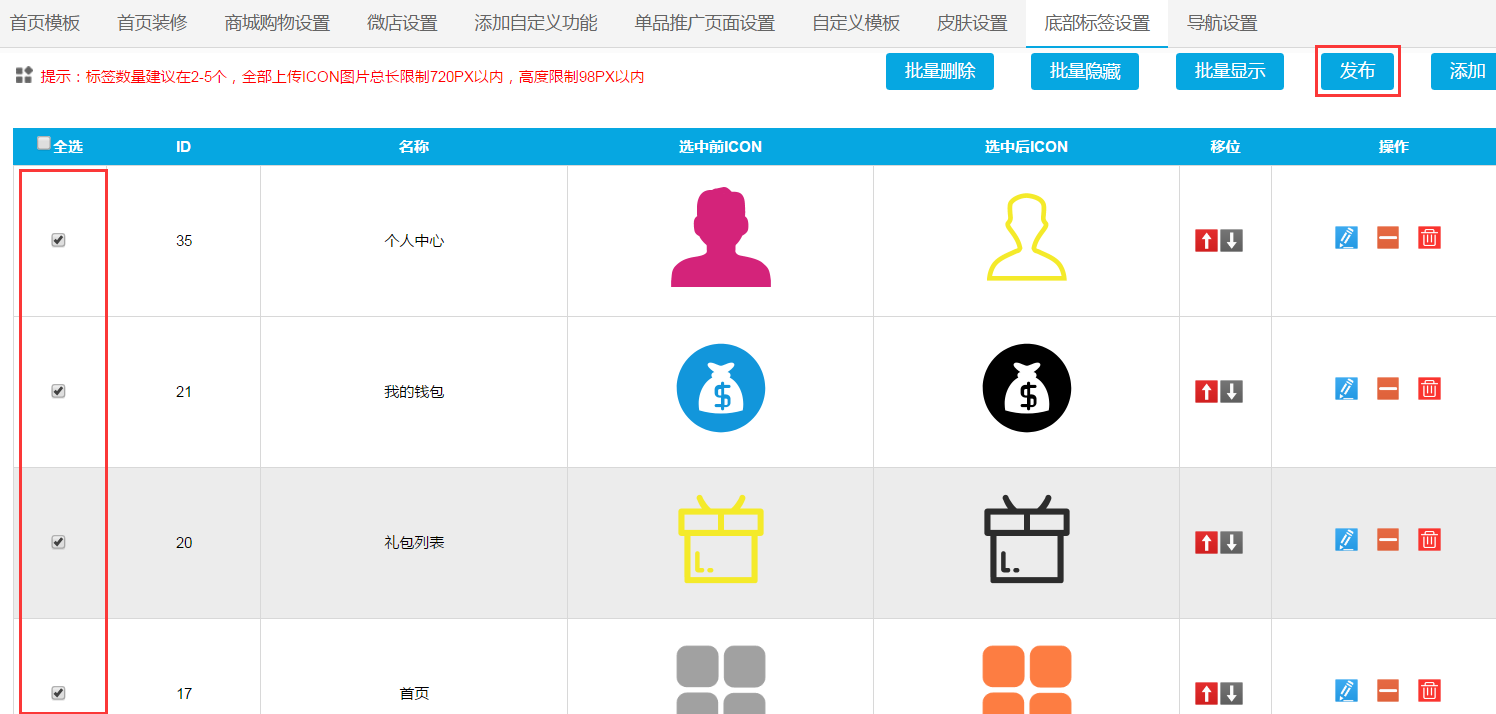Open the 自定义模板 tab

point(856,23)
